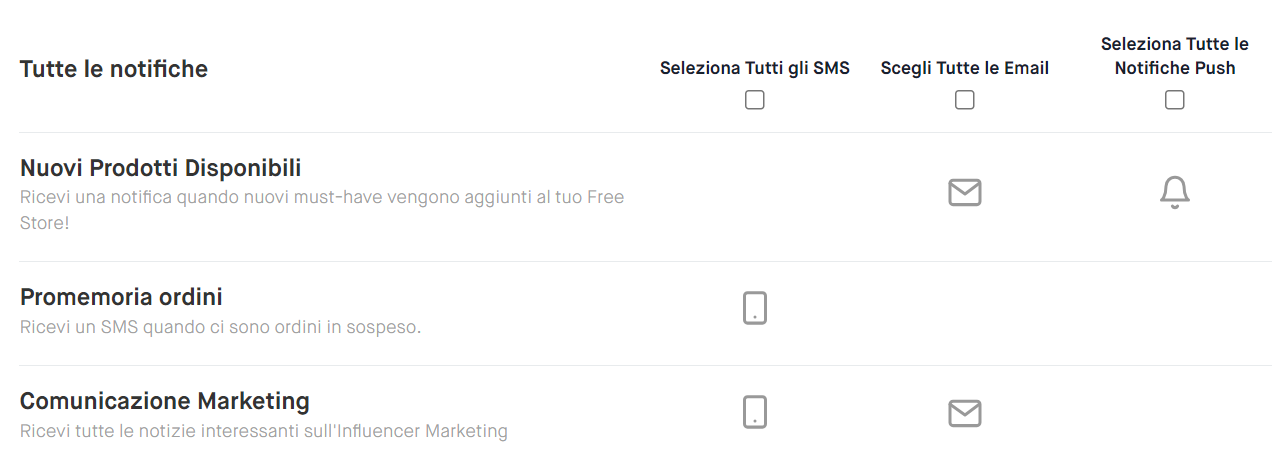Click the Promemoria ordini title
The height and width of the screenshot is (466, 1272).
121,297
